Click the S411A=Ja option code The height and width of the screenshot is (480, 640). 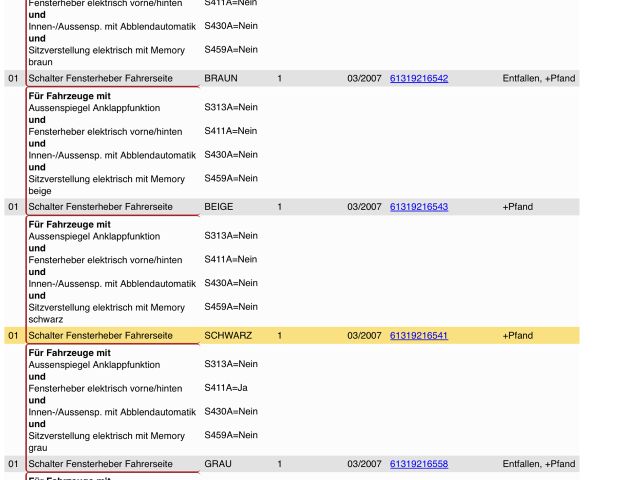[x=227, y=388]
